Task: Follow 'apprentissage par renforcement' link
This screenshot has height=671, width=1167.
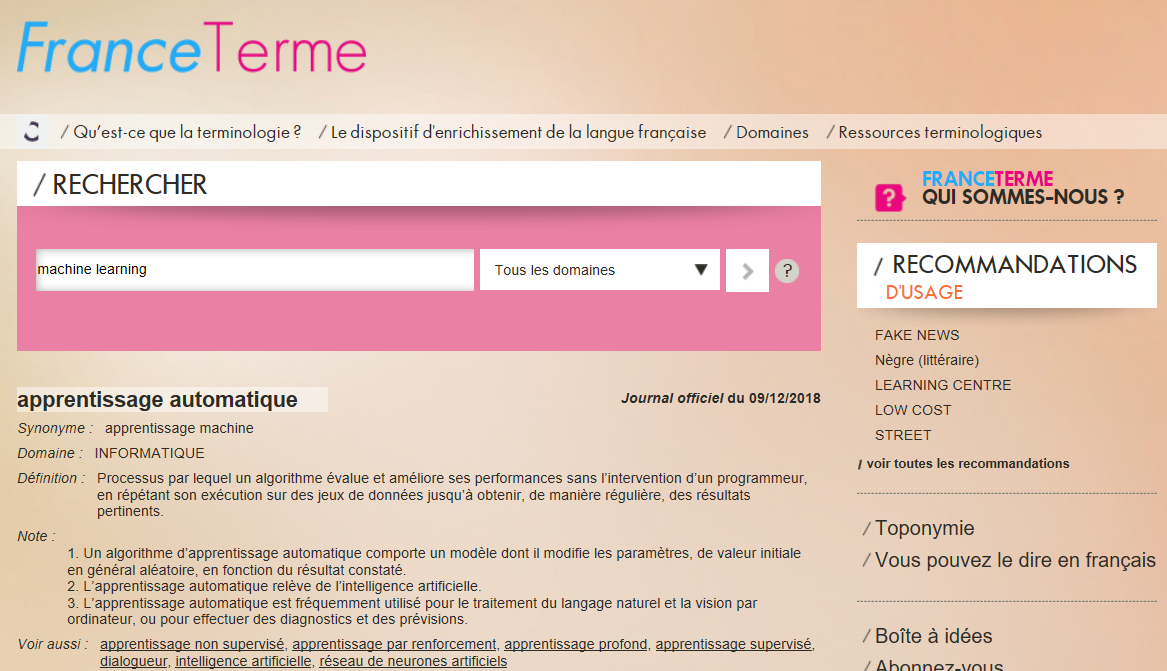Action: point(394,644)
